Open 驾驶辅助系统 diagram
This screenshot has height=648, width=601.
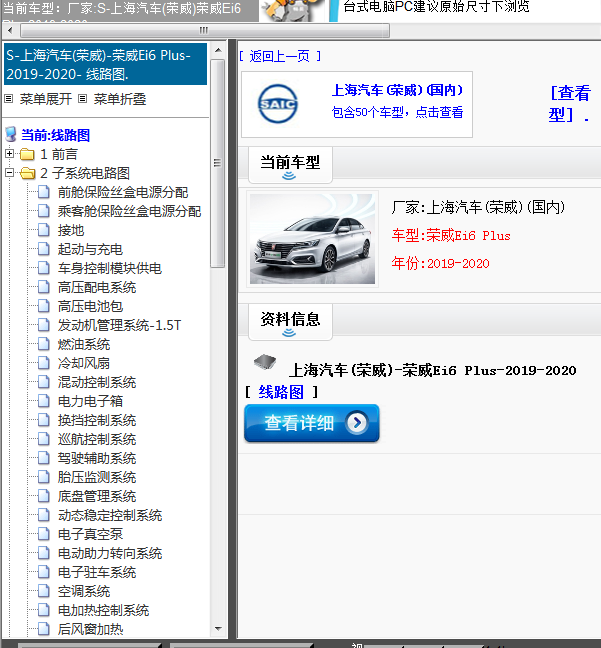(97, 458)
